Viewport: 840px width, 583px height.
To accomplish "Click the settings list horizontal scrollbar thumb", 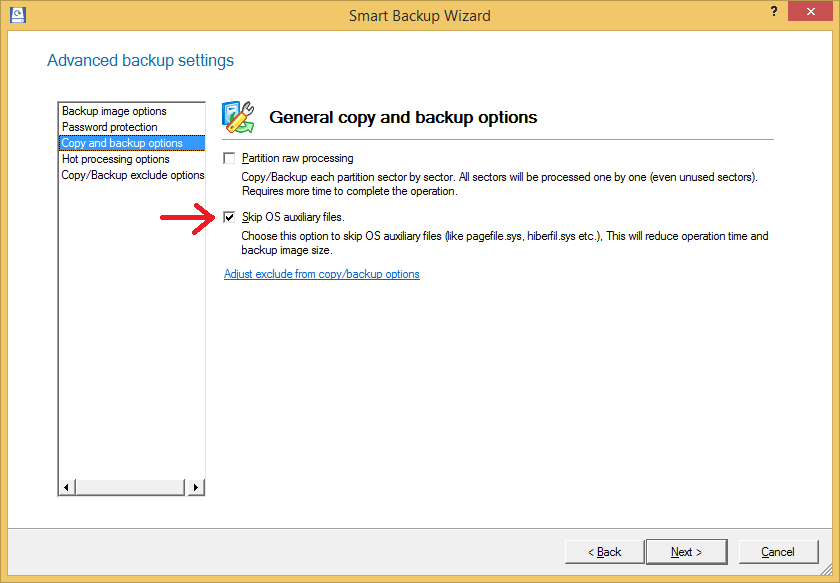I will coord(125,487).
